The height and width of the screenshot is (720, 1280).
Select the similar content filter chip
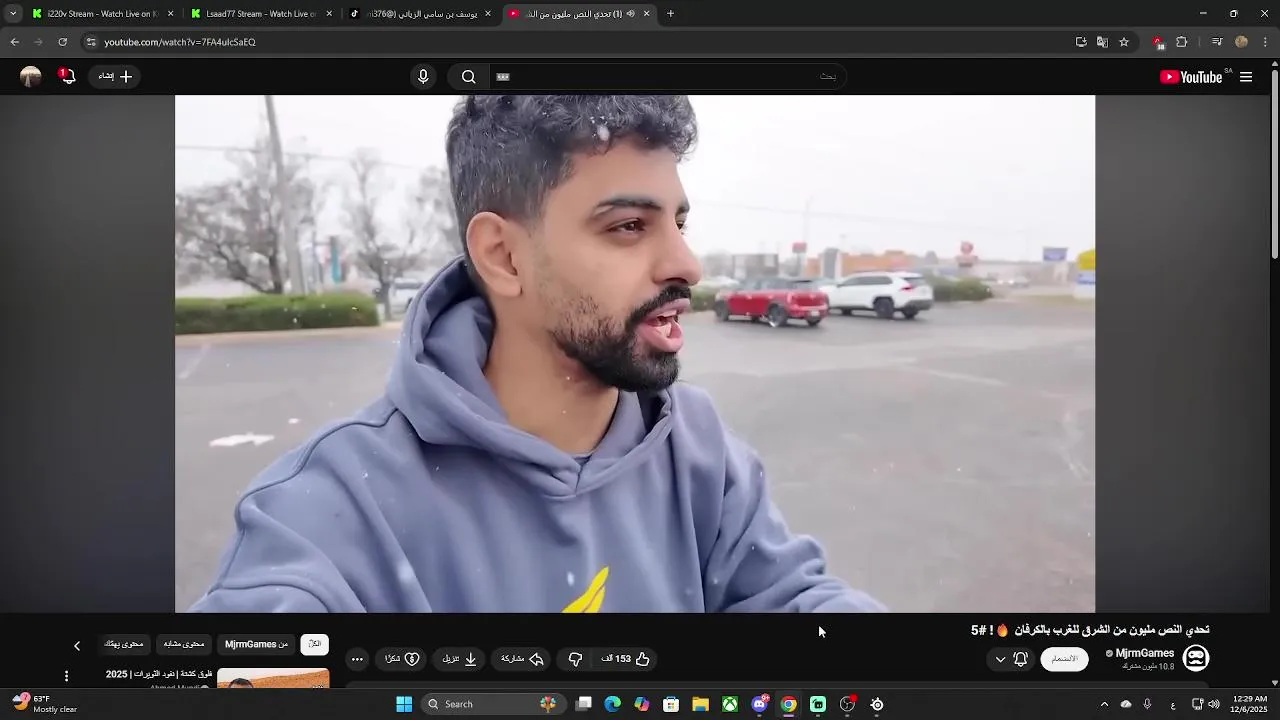(184, 645)
